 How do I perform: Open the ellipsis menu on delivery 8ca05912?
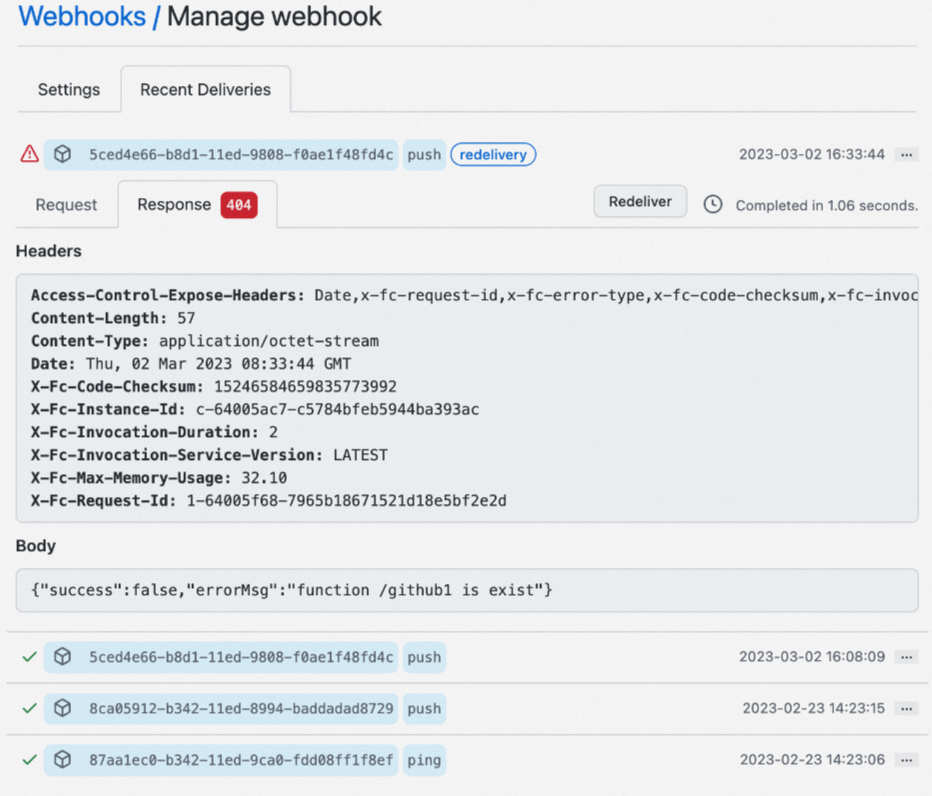point(906,708)
